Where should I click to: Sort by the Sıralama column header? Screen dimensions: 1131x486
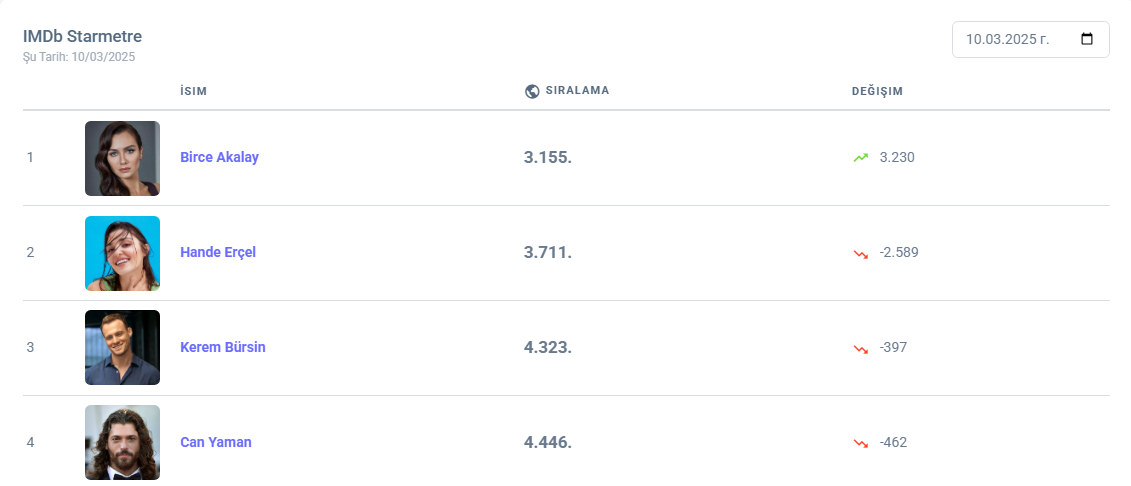click(577, 90)
